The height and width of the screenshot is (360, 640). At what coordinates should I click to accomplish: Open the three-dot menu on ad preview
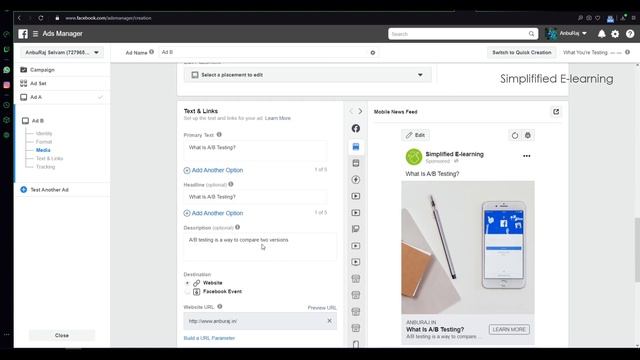pyautogui.click(x=527, y=156)
